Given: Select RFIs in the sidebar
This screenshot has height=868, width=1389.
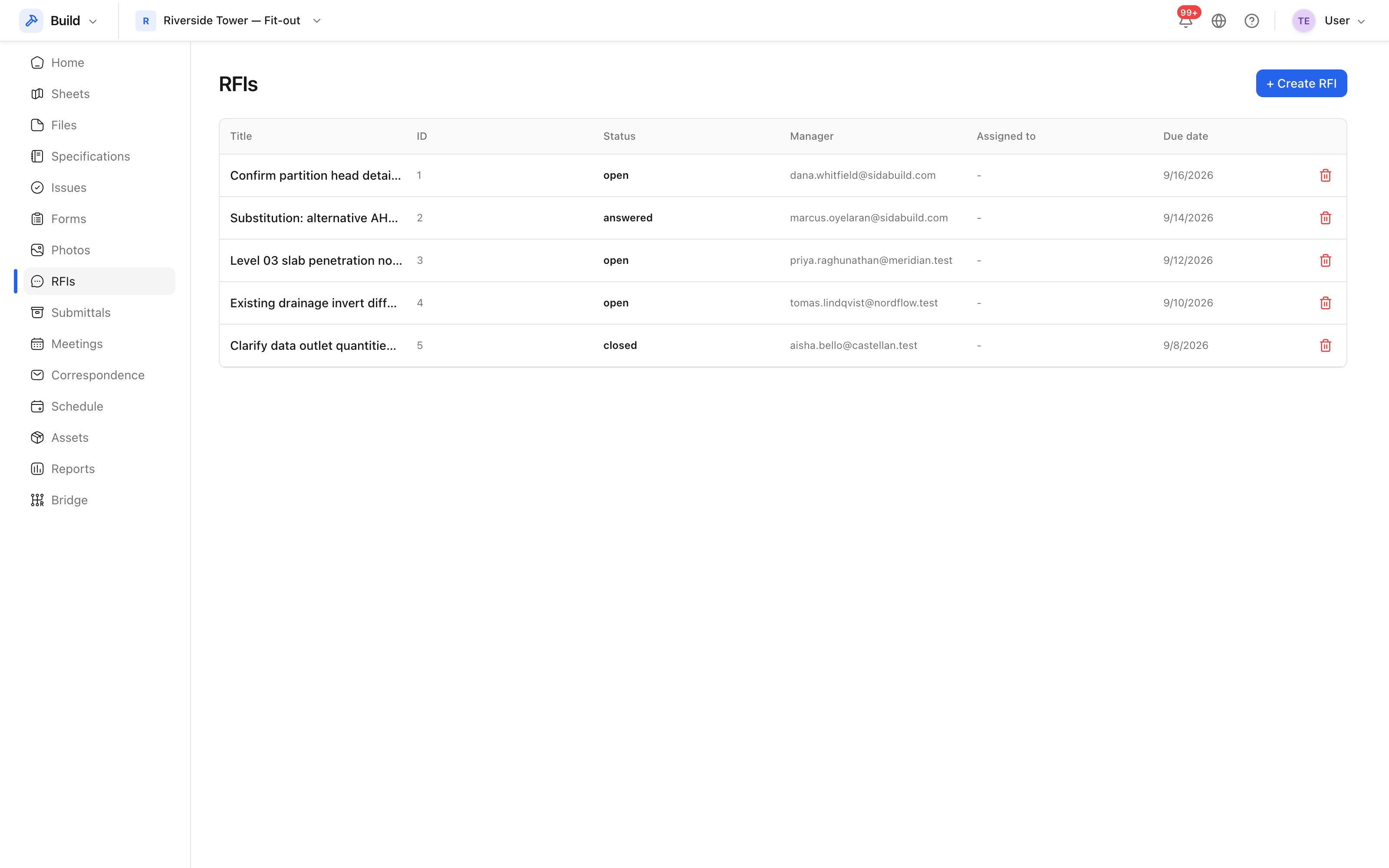Looking at the screenshot, I should coord(99,281).
